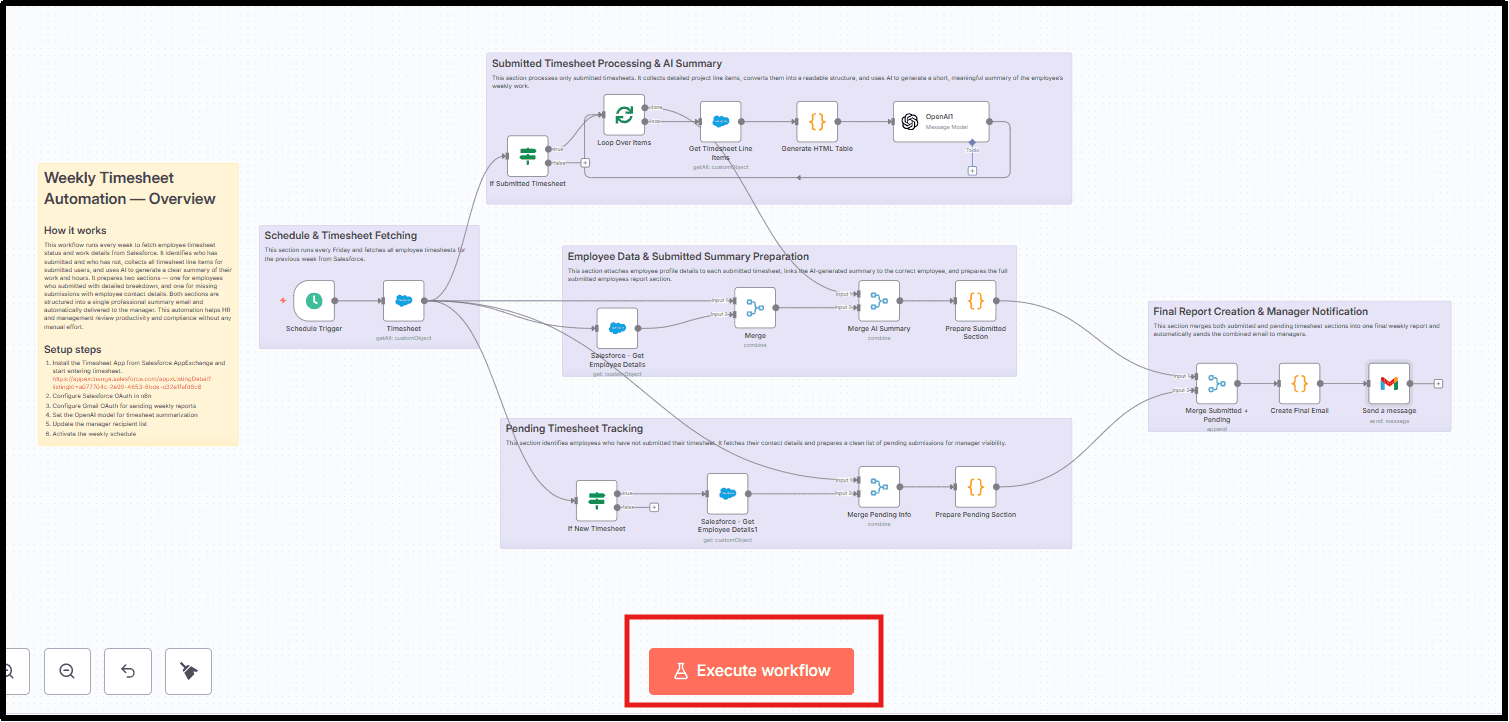
Task: Click the Execute workflow button
Action: (x=752, y=671)
